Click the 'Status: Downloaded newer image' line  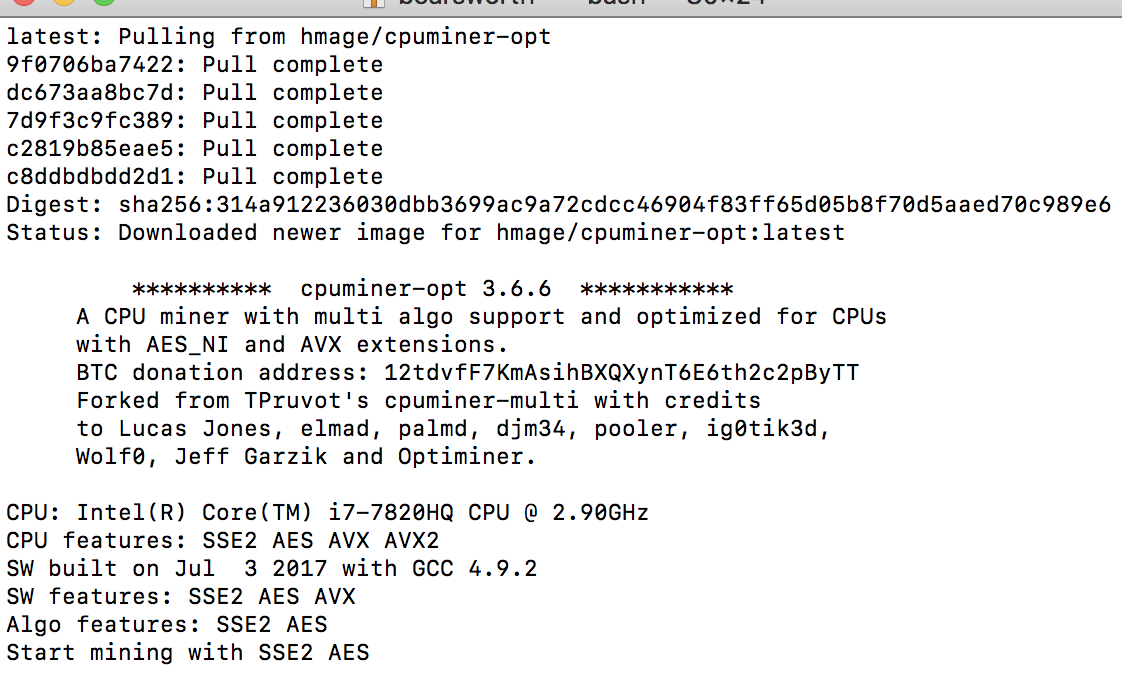(425, 233)
